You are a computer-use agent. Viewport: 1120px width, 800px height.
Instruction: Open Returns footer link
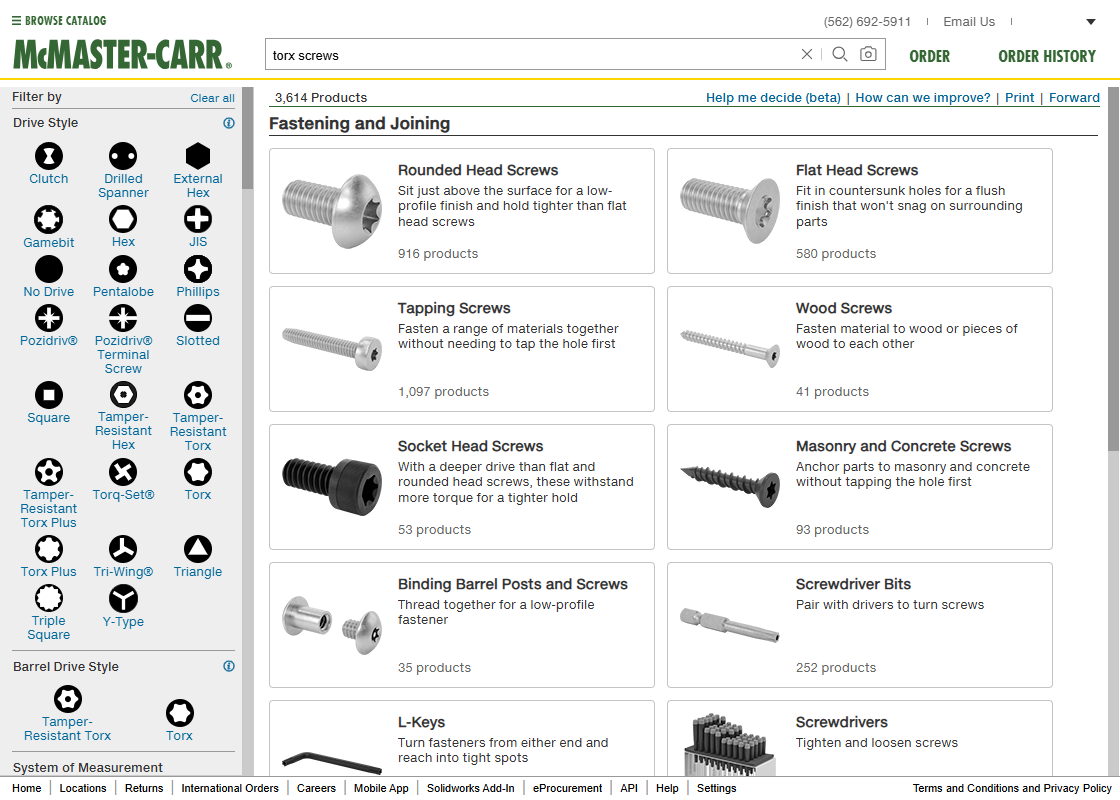(x=144, y=788)
